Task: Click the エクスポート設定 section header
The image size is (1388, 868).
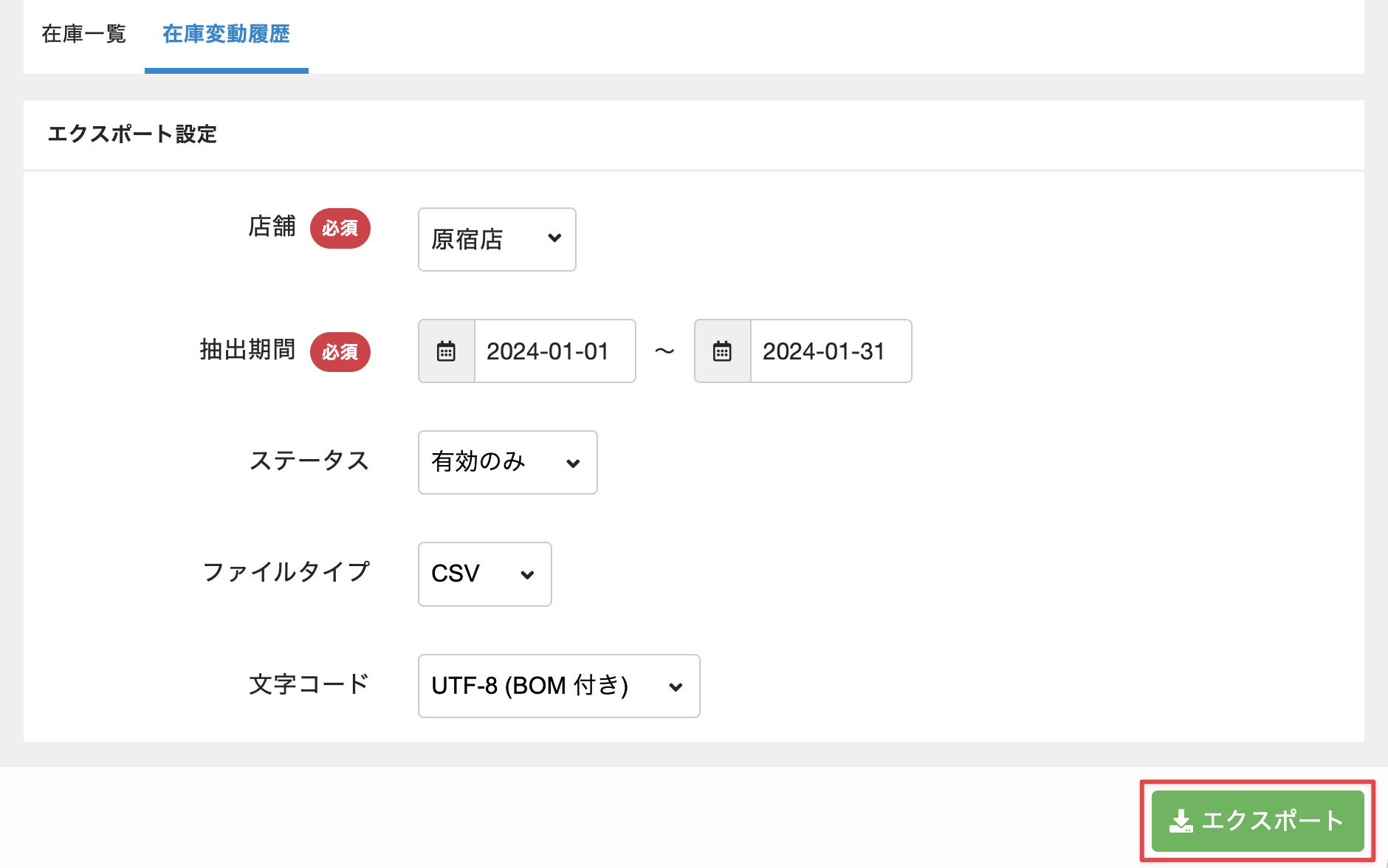Action: 132,134
